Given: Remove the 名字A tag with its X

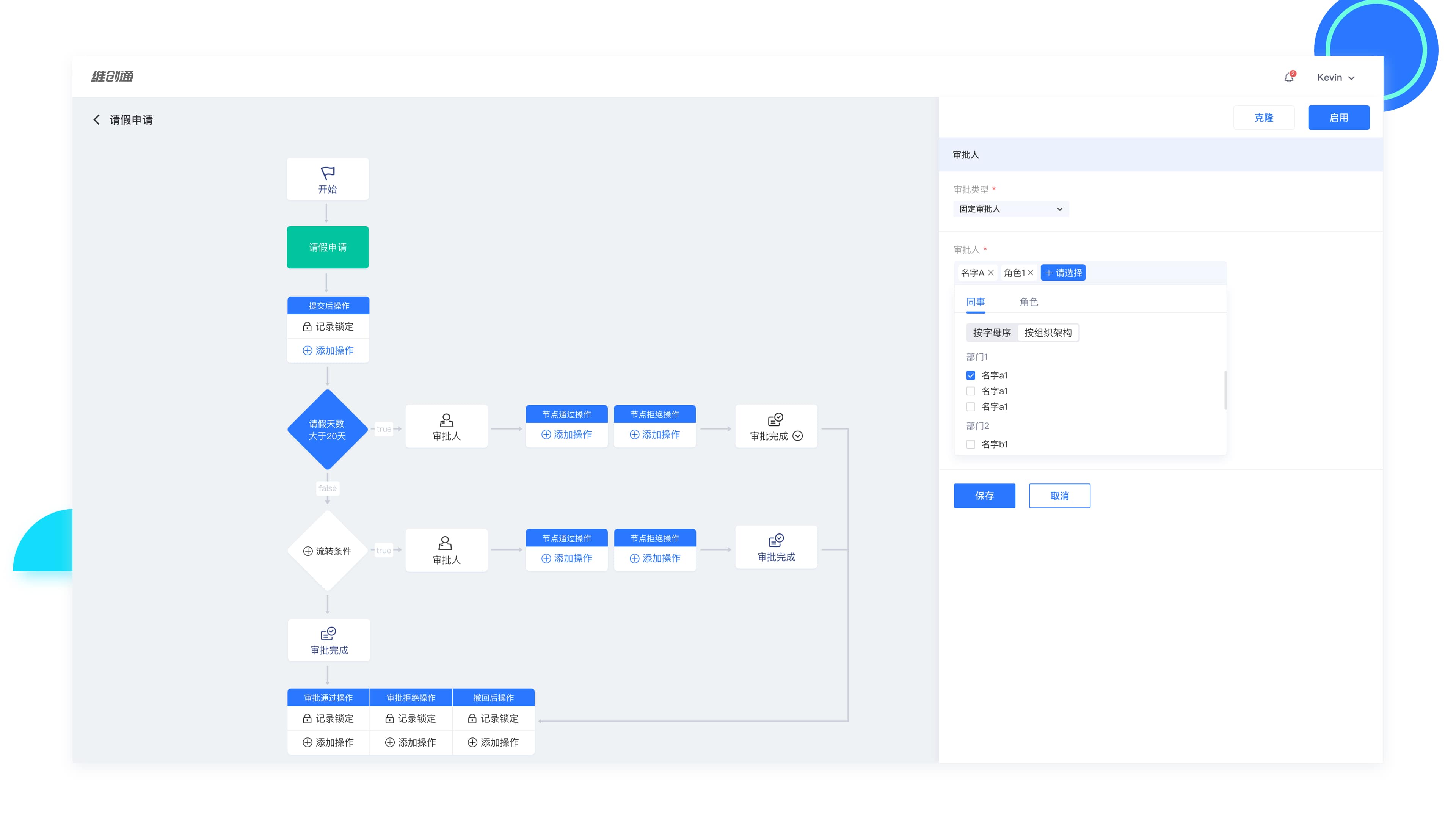Looking at the screenshot, I should click(x=991, y=273).
